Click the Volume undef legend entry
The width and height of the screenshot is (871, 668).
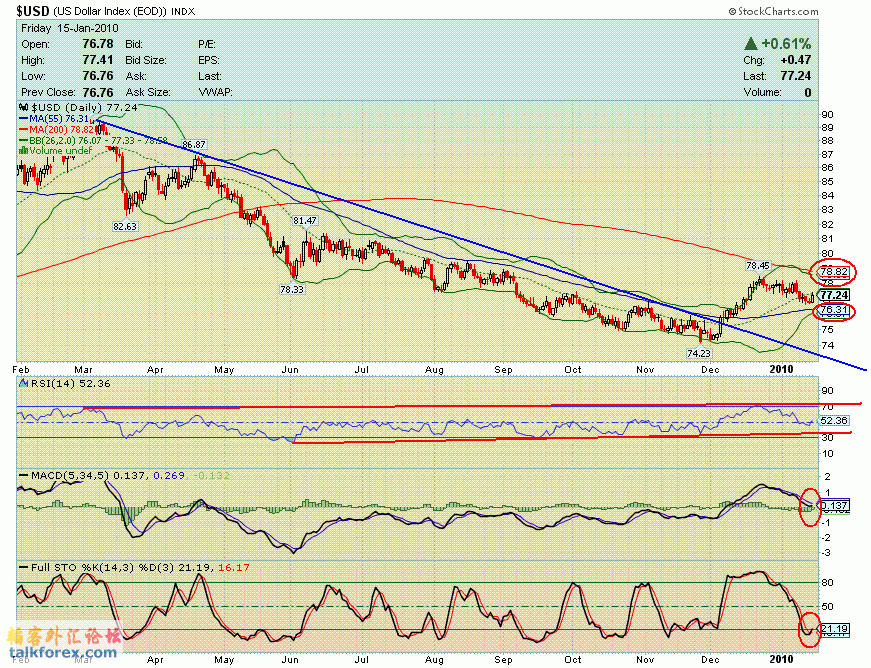tap(56, 150)
